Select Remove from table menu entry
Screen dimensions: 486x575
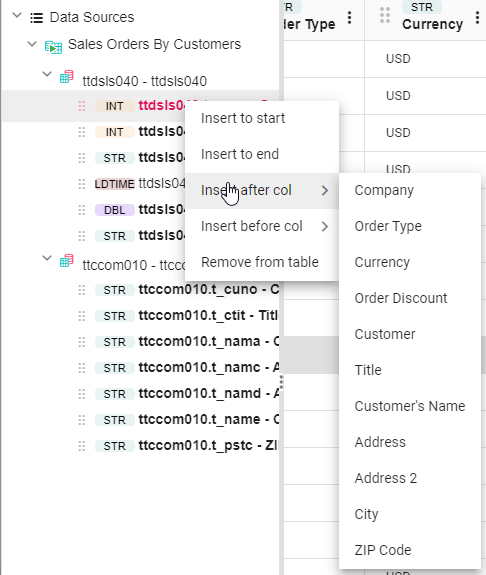pos(262,262)
